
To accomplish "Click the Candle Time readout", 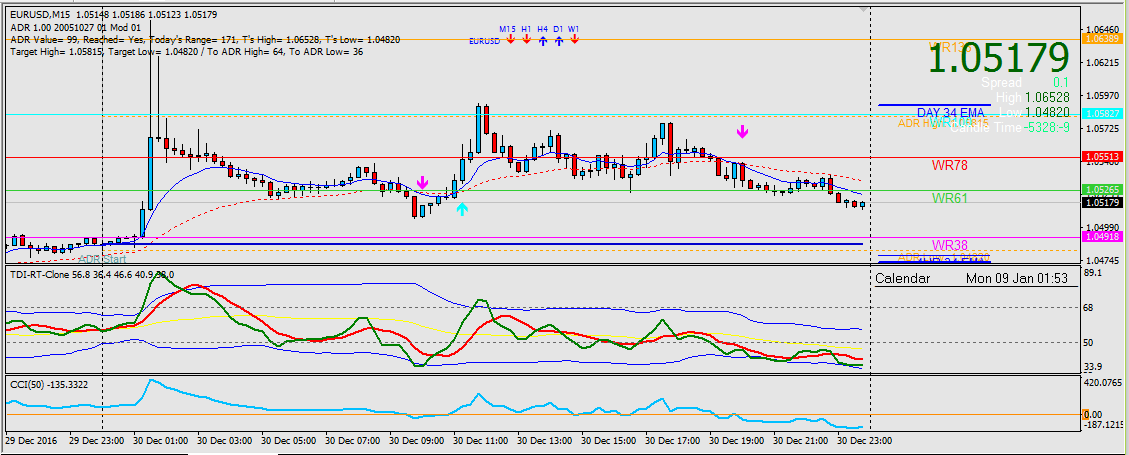I will click(1009, 127).
